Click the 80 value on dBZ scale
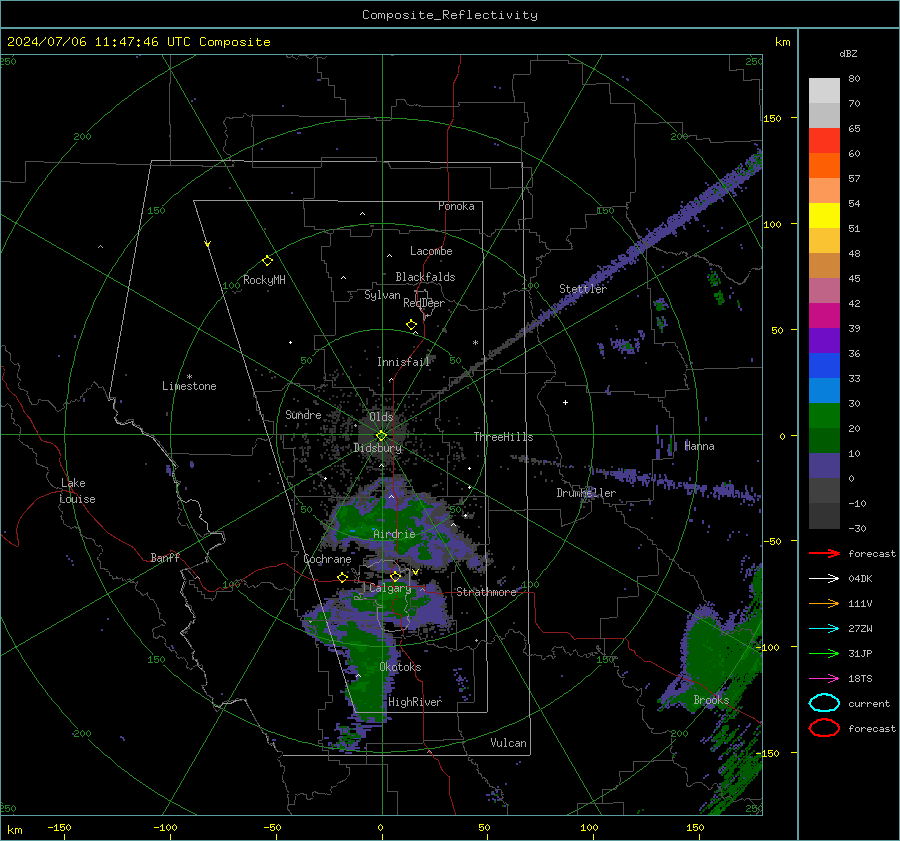The image size is (900, 841). pos(854,79)
